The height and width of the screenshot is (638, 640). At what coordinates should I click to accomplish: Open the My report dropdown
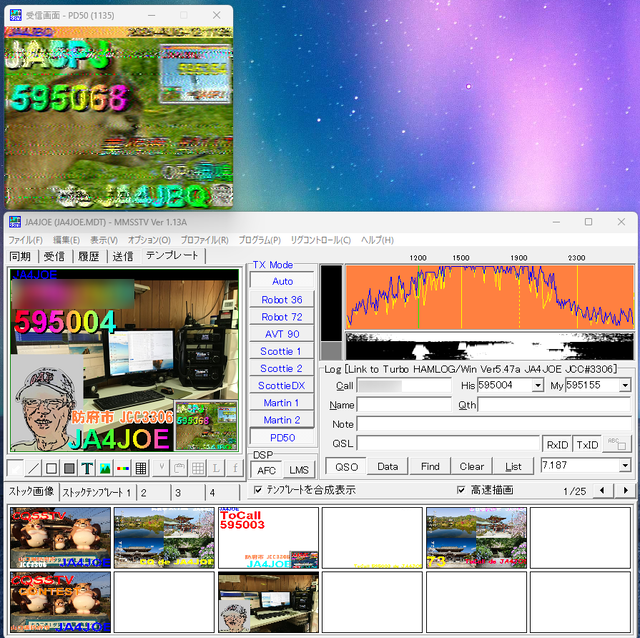coord(625,385)
